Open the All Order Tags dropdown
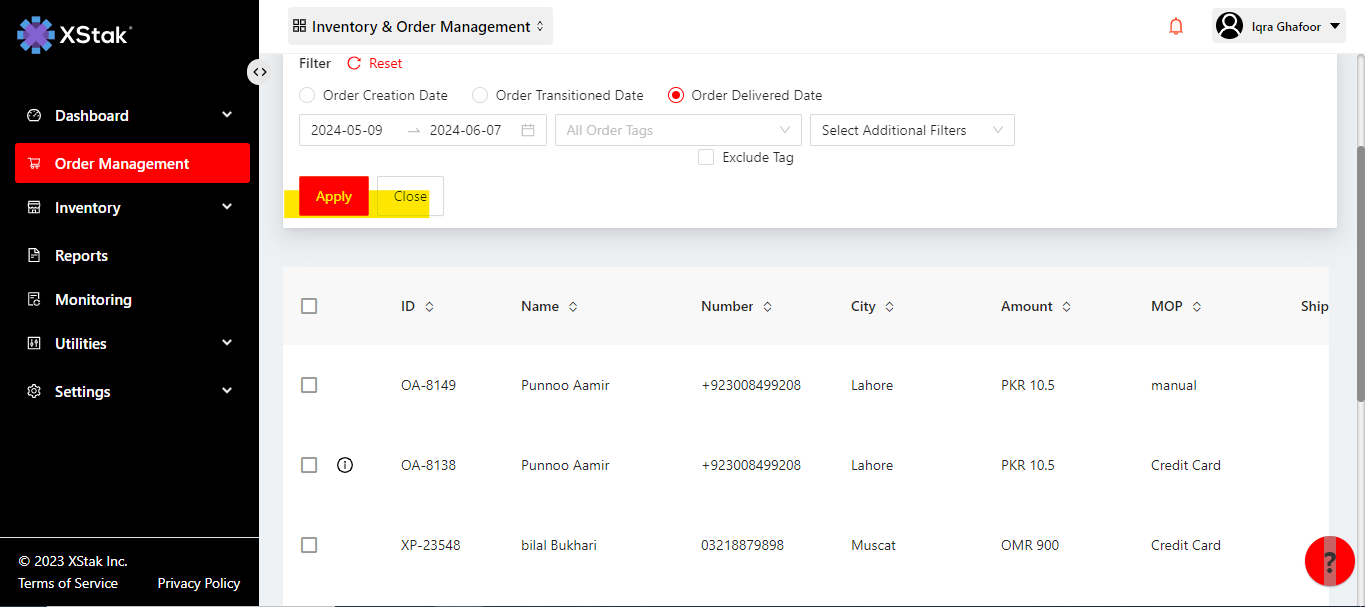The width and height of the screenshot is (1365, 607). pos(677,130)
